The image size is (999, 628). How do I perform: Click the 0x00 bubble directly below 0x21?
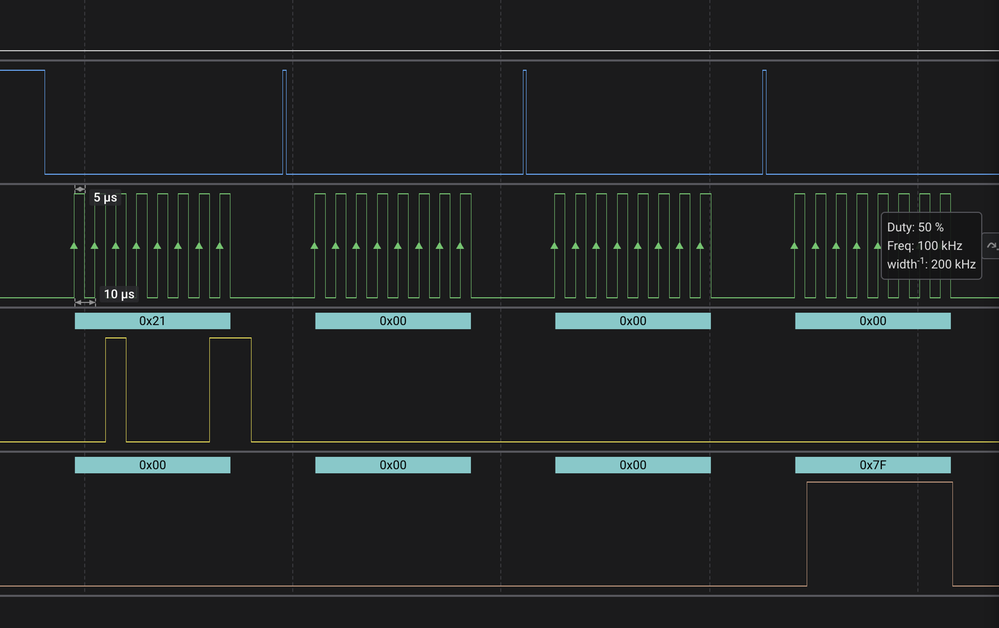pyautogui.click(x=152, y=465)
